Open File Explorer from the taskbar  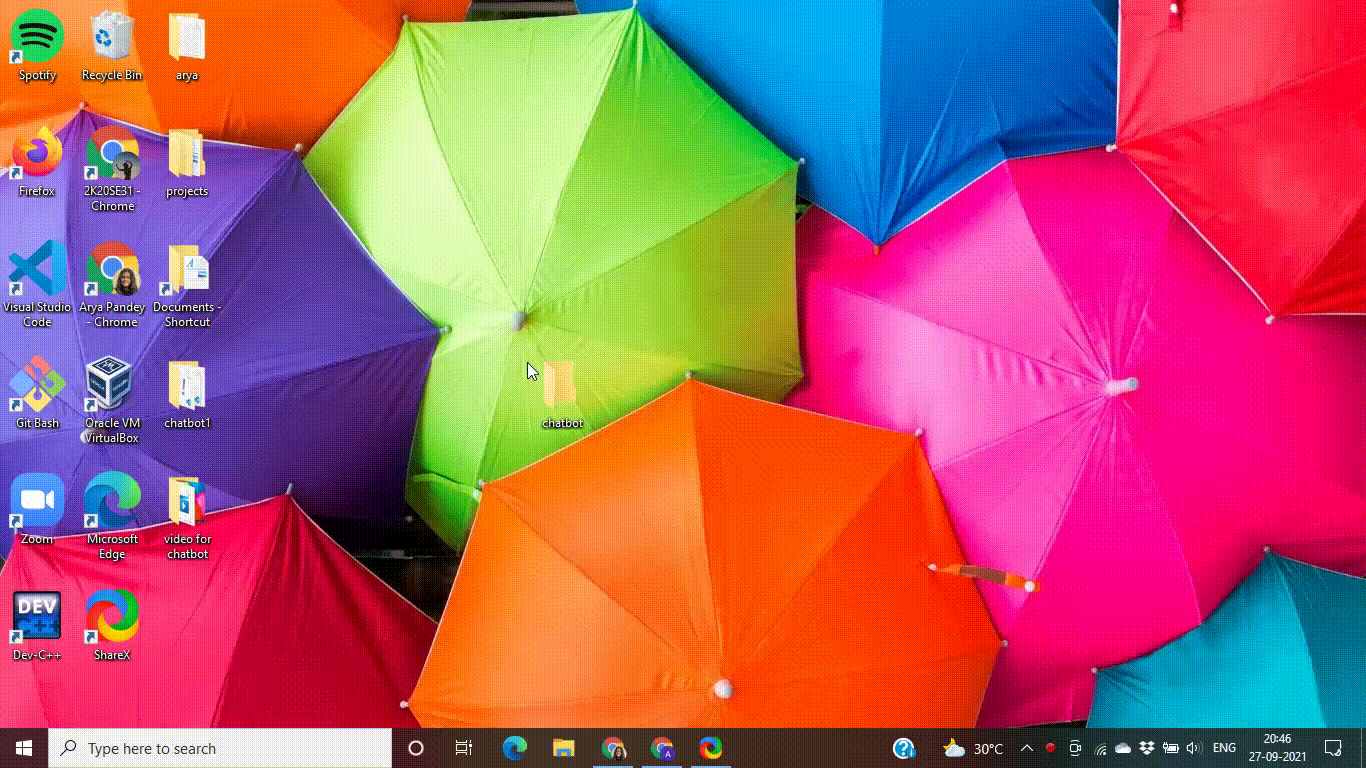[564, 748]
